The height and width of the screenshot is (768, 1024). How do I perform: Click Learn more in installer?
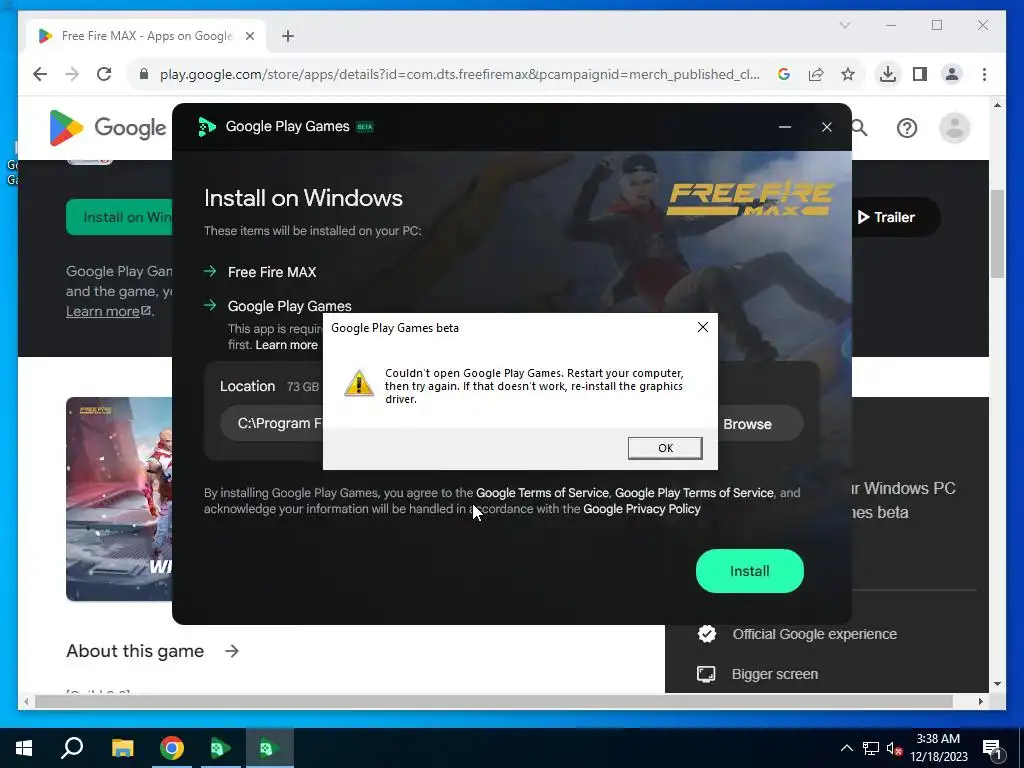(286, 345)
